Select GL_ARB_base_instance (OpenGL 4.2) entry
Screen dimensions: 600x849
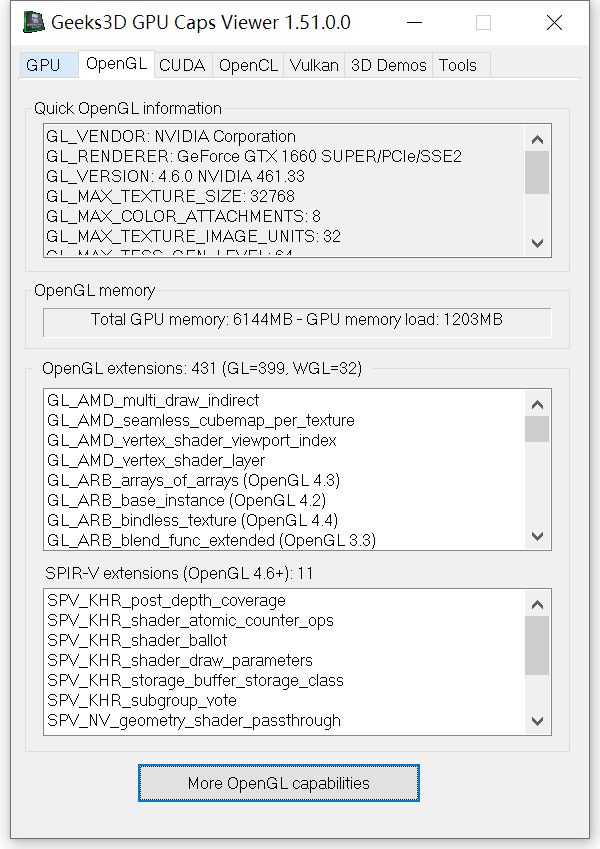186,501
